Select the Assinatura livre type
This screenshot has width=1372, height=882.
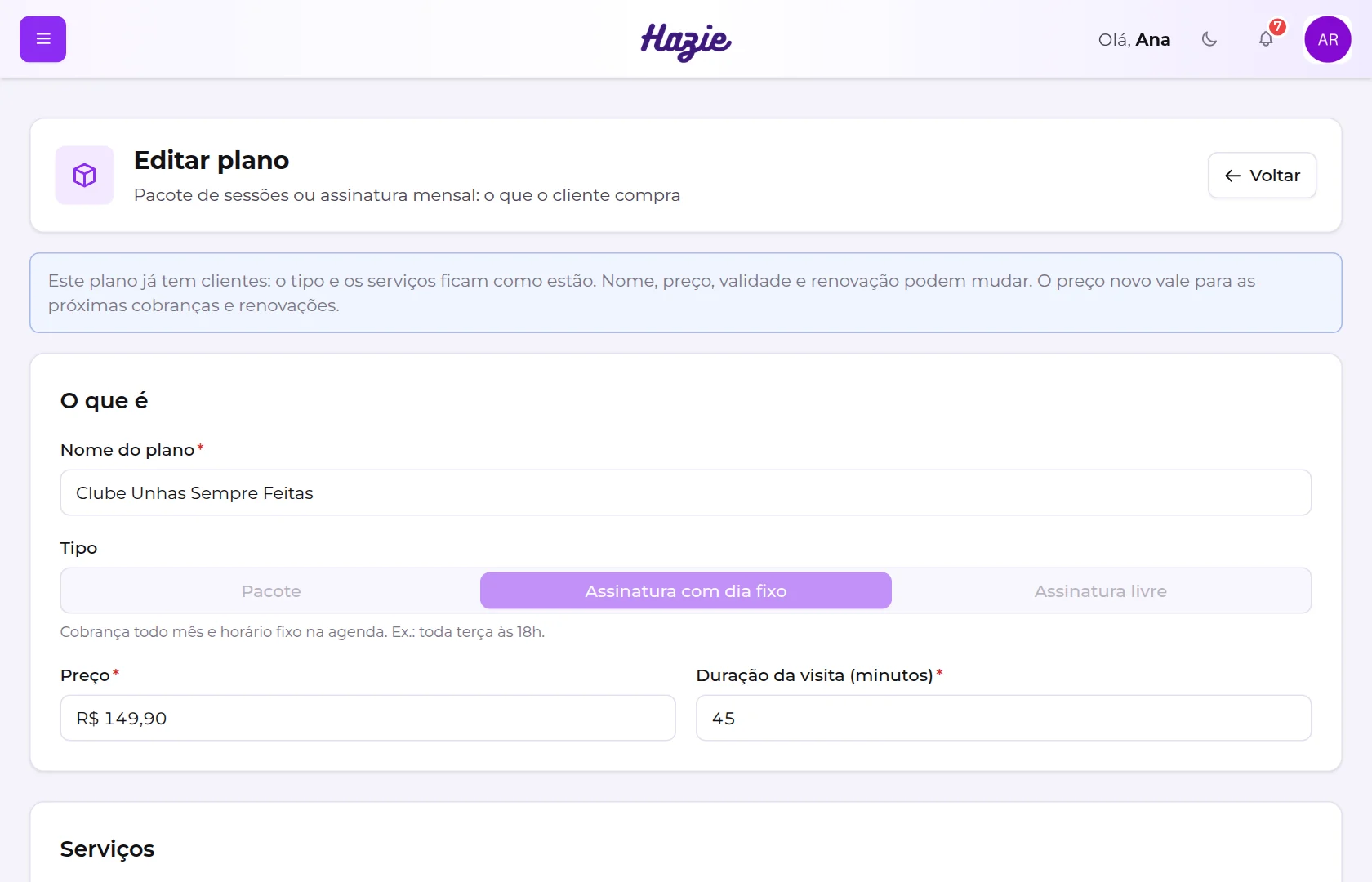click(x=1100, y=590)
